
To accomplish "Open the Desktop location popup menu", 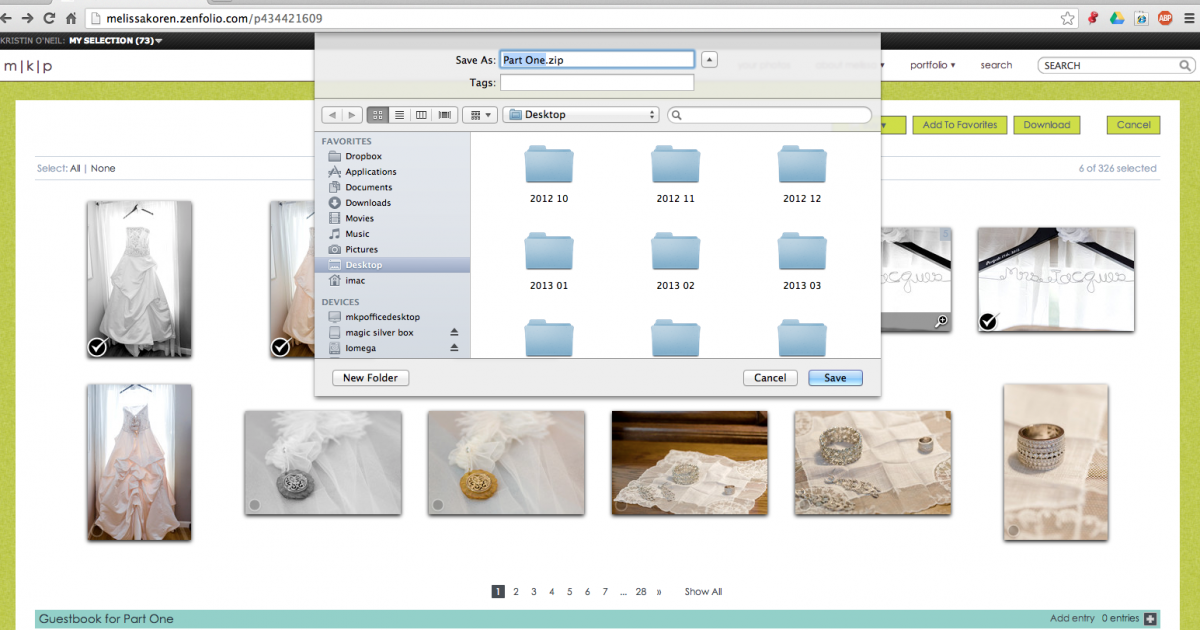I will [x=581, y=115].
